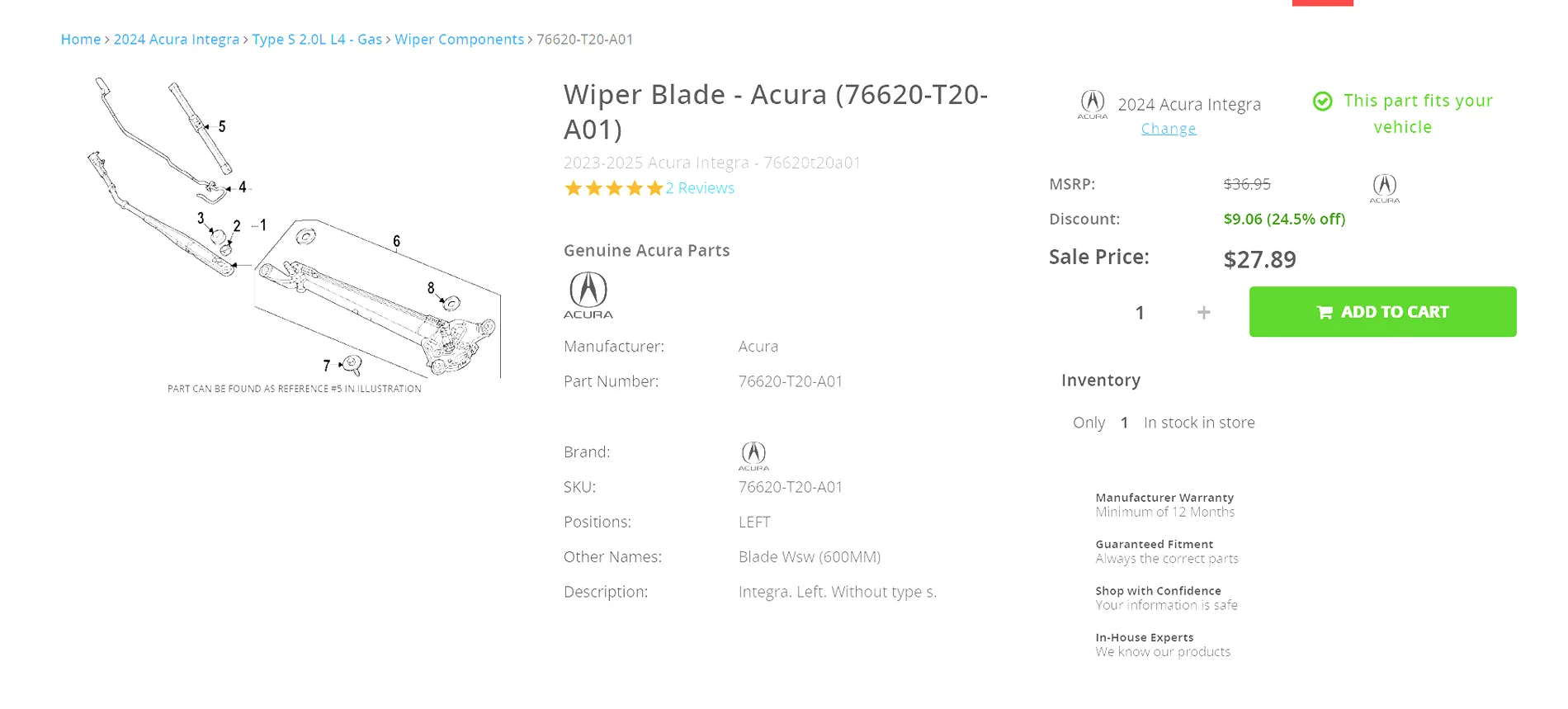Click the Change vehicle link
The height and width of the screenshot is (709, 1568).
1169,129
